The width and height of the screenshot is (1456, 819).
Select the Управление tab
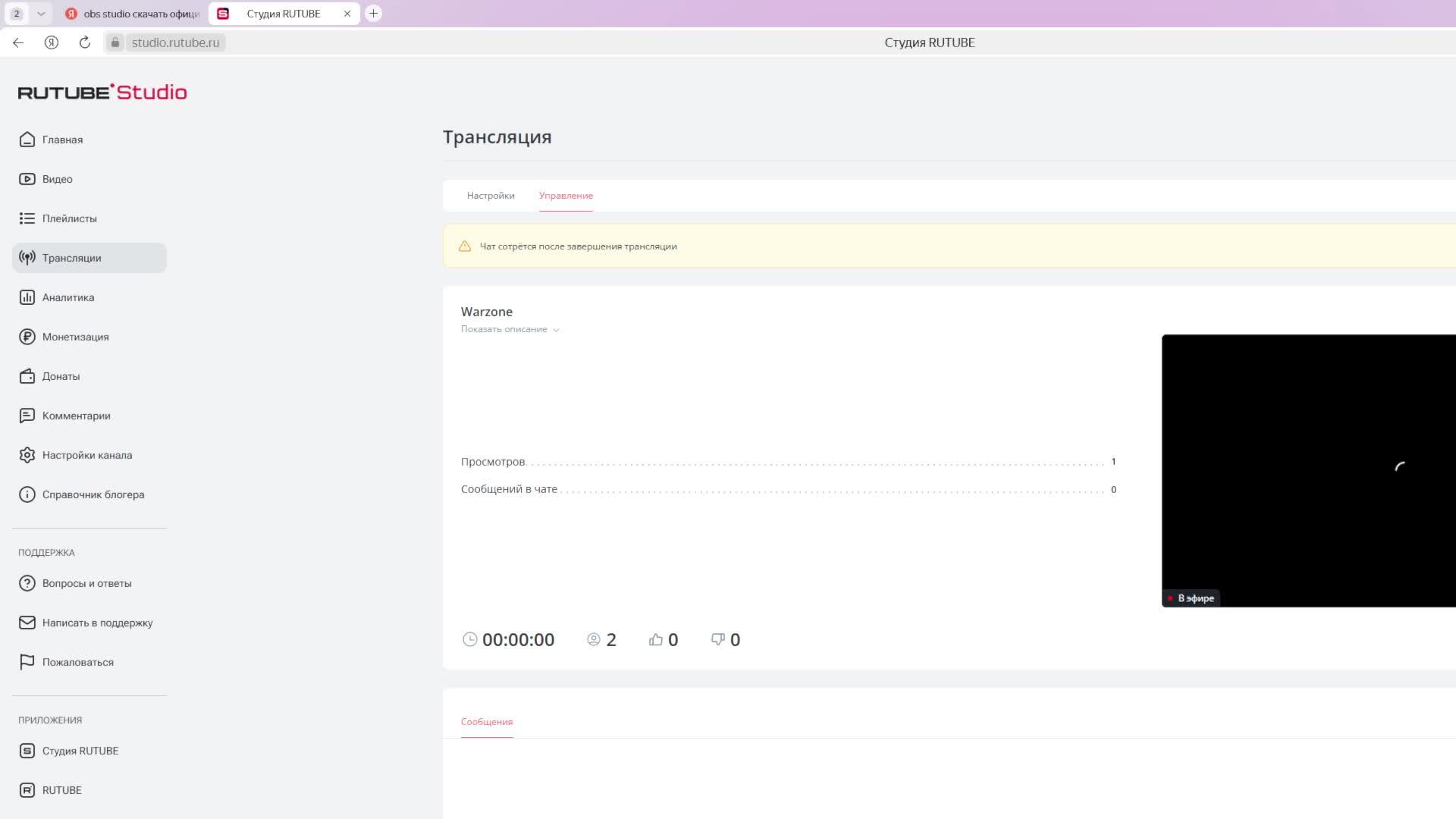[566, 196]
